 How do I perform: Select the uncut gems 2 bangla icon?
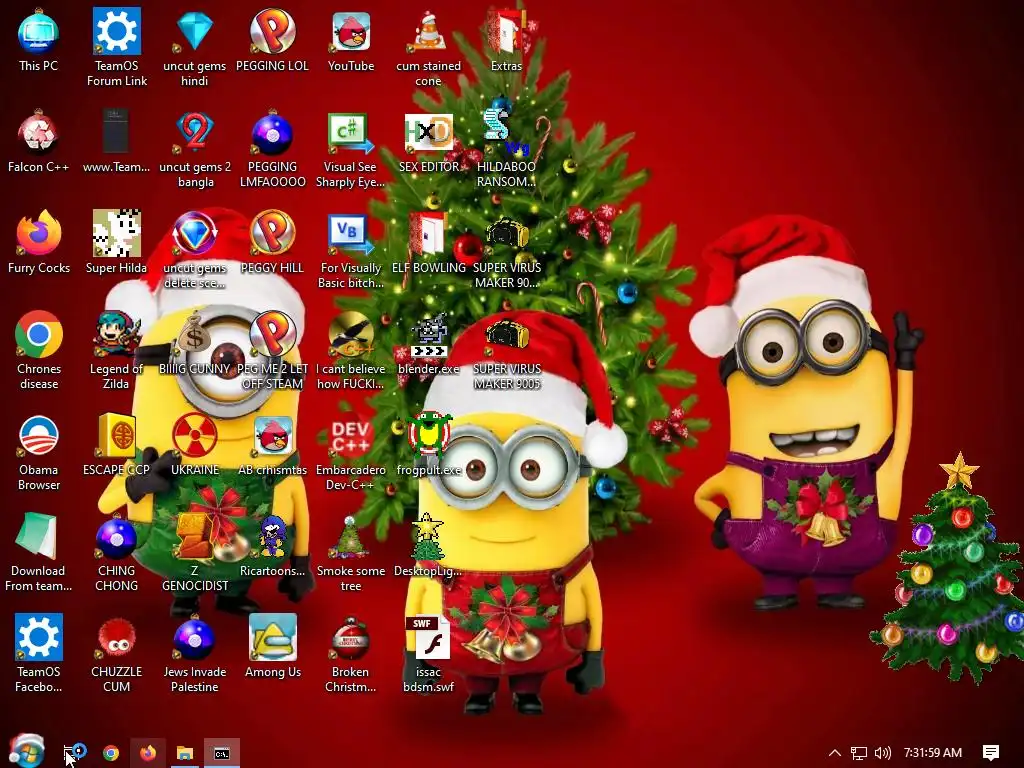pos(195,149)
